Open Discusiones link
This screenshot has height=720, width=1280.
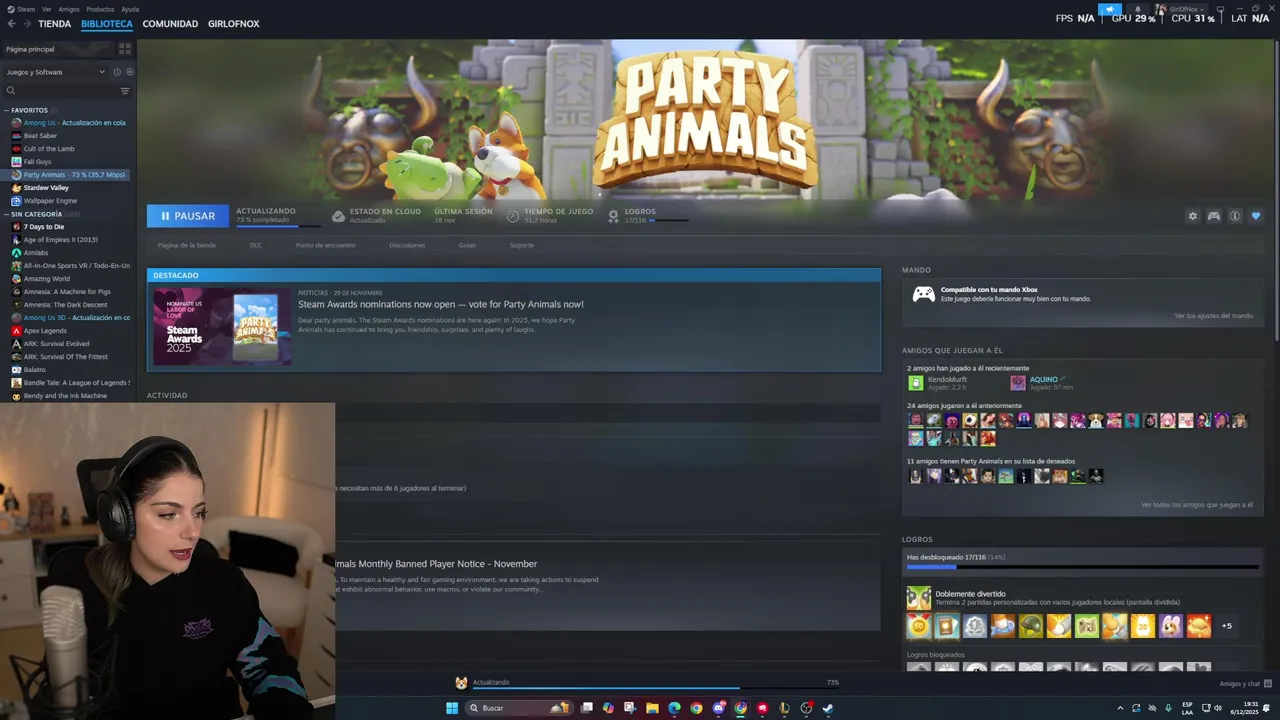[407, 245]
